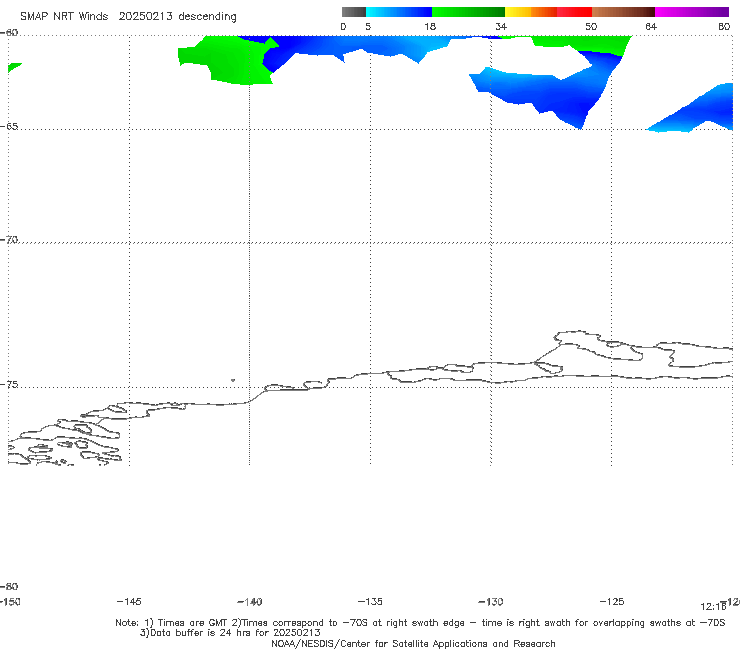Click the color bar label "50"
The height and width of the screenshot is (650, 740).
tap(591, 26)
